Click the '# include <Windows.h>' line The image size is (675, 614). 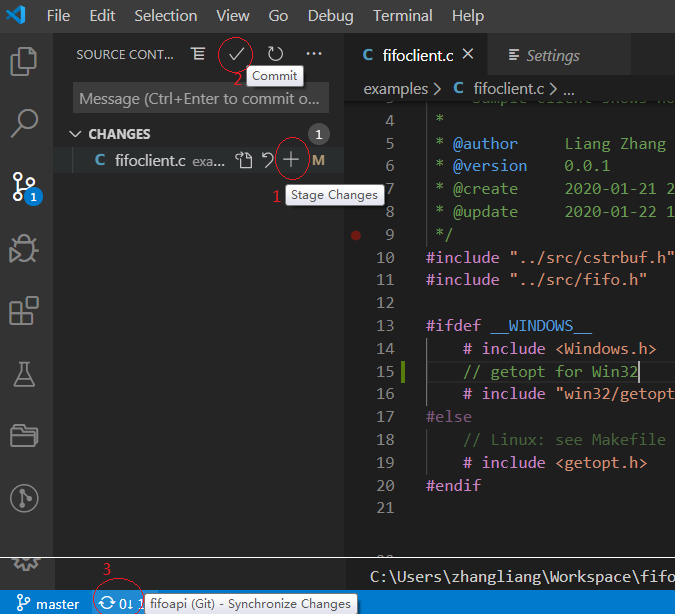(560, 348)
